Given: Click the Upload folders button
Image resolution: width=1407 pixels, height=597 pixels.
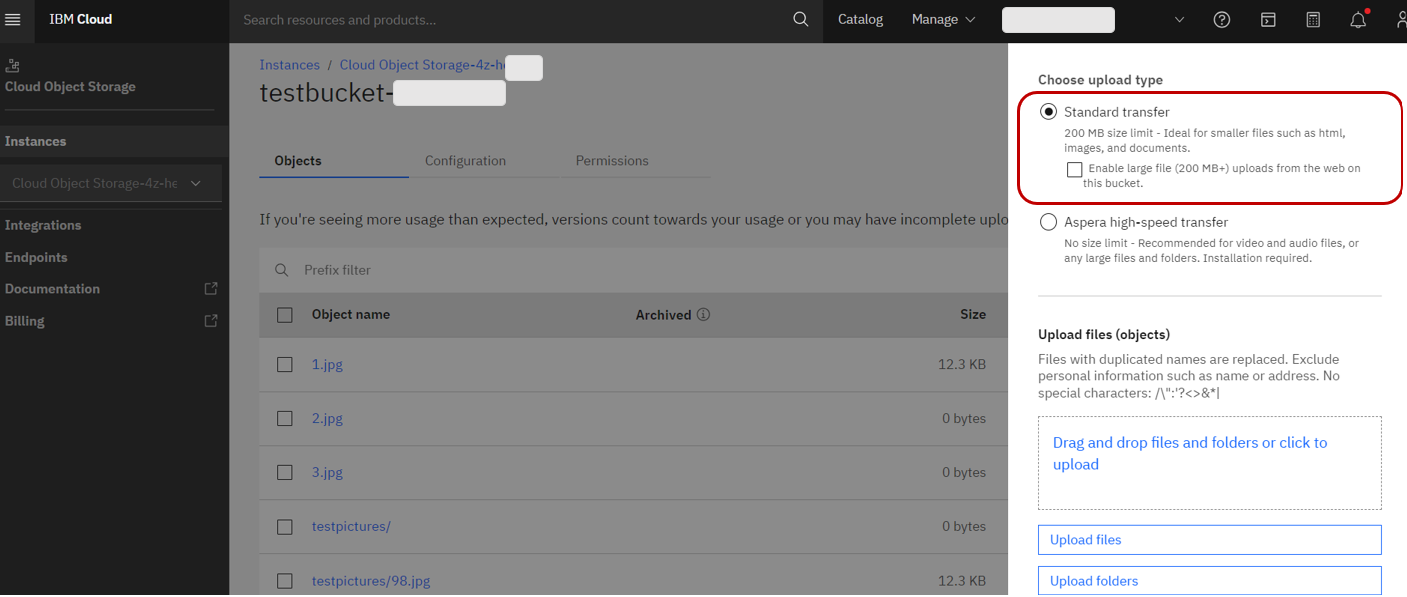Looking at the screenshot, I should (1210, 581).
